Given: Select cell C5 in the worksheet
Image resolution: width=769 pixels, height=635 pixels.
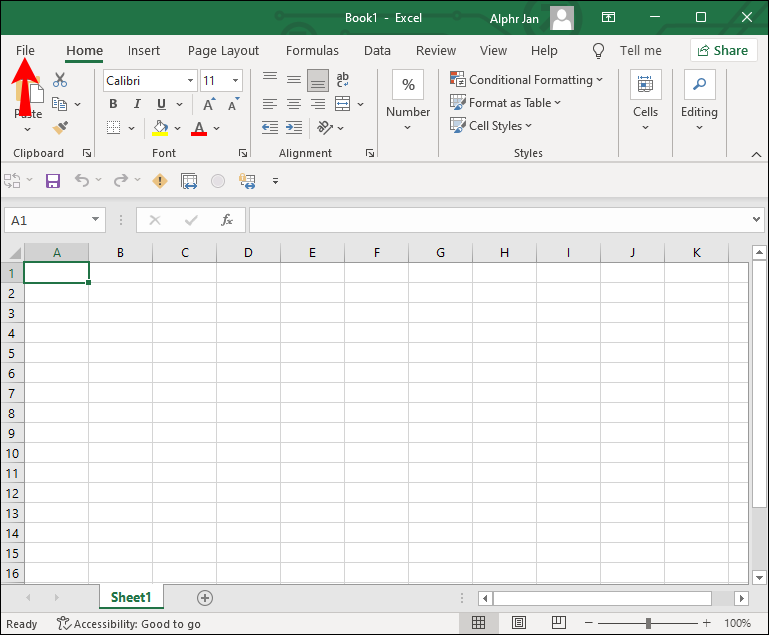Looking at the screenshot, I should [x=184, y=353].
